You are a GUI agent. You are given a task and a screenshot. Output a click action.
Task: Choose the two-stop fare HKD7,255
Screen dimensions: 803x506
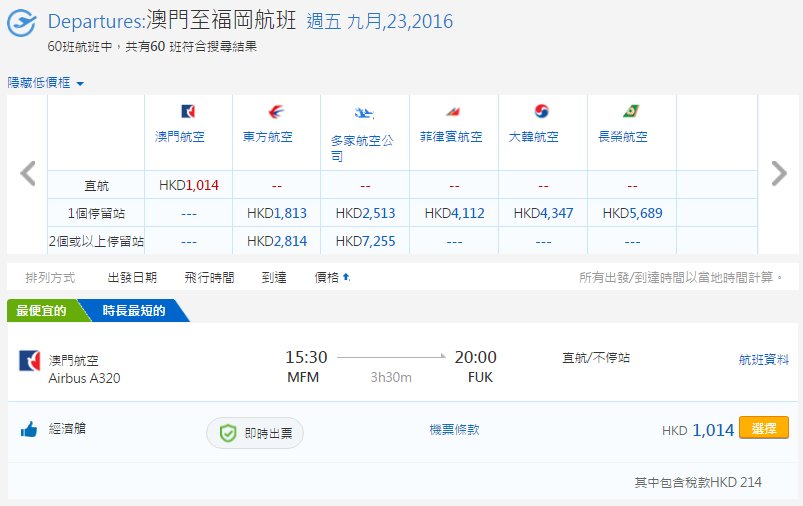(x=365, y=241)
